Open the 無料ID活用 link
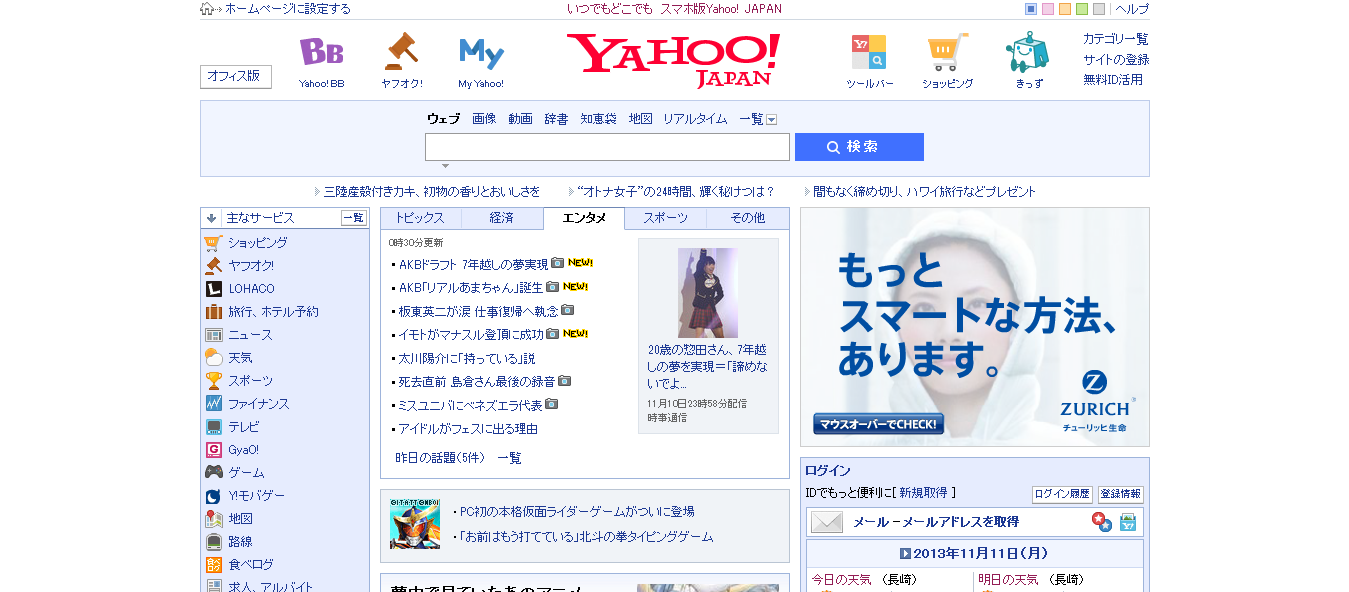1349x592 pixels. pos(1113,79)
